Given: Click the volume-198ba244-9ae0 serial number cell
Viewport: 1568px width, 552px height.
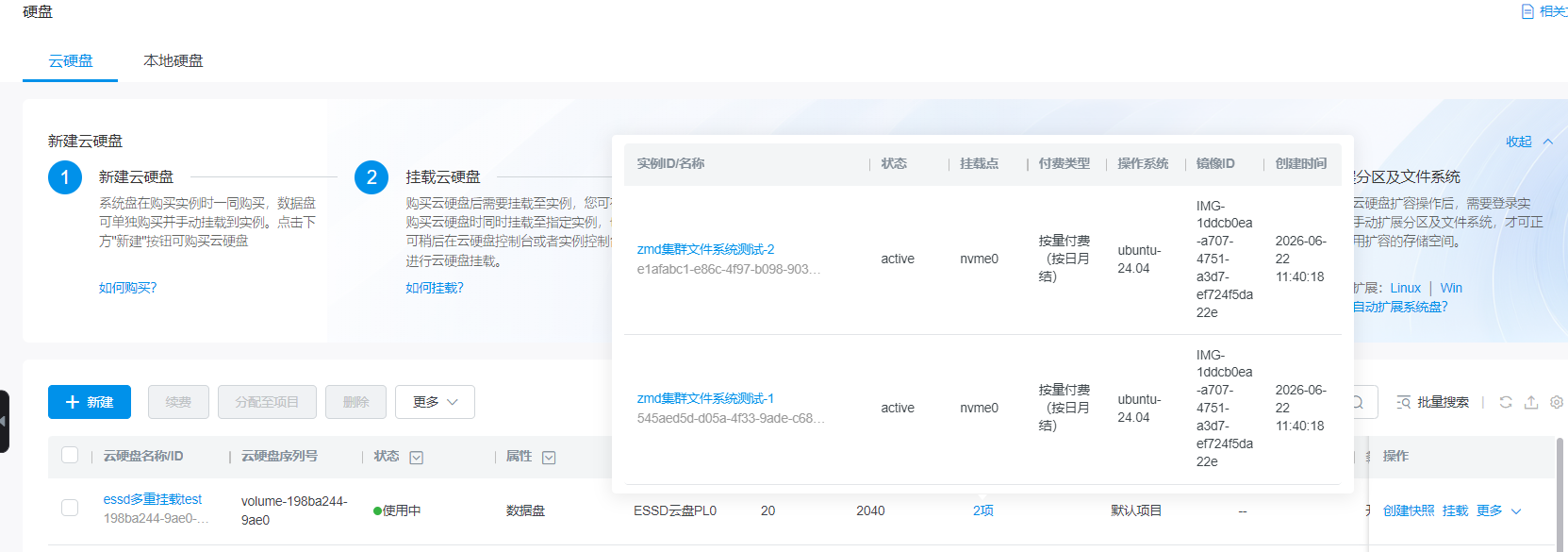Looking at the screenshot, I should pos(294,510).
